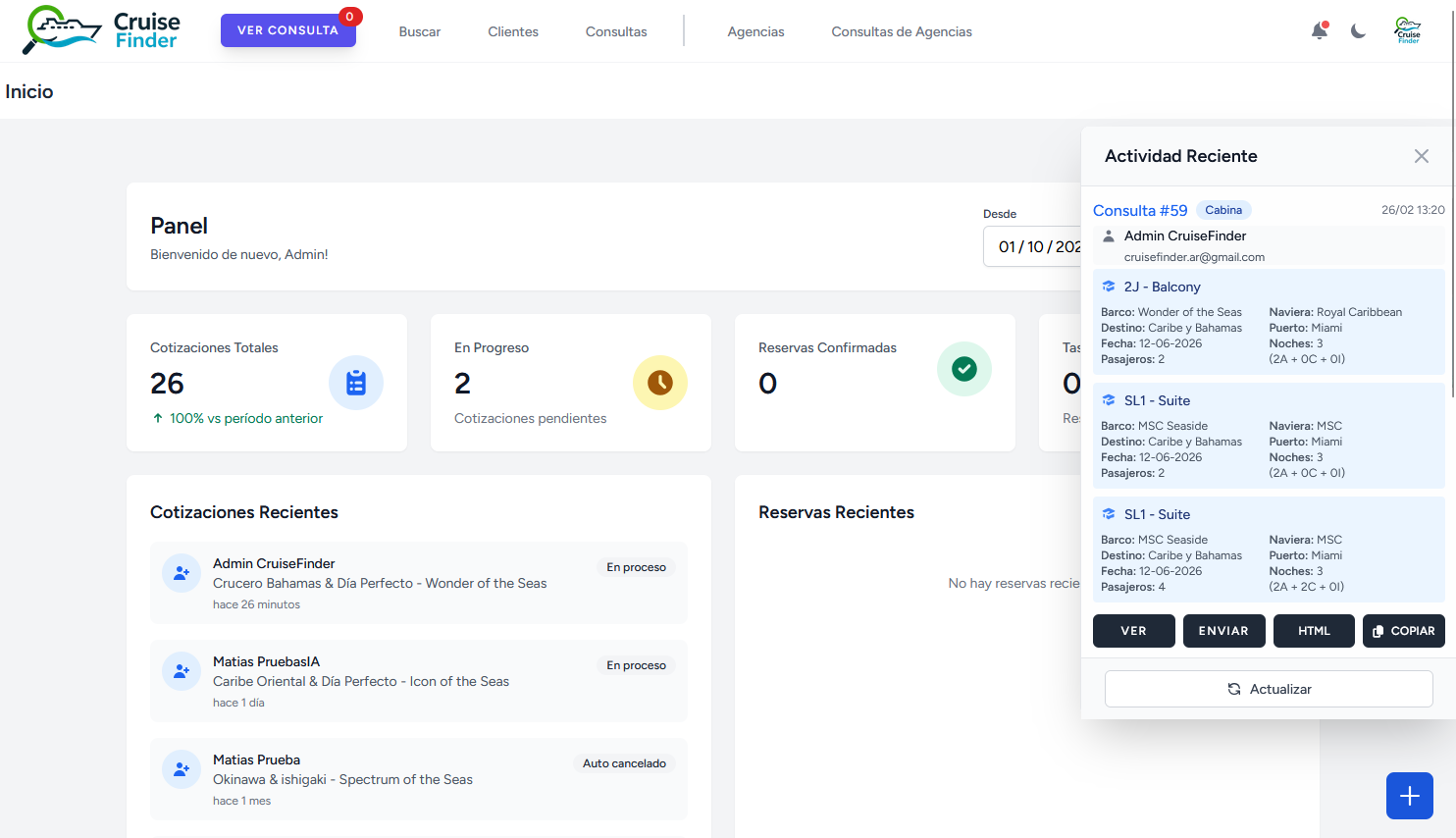Open the Buscar menu item

coord(419,31)
